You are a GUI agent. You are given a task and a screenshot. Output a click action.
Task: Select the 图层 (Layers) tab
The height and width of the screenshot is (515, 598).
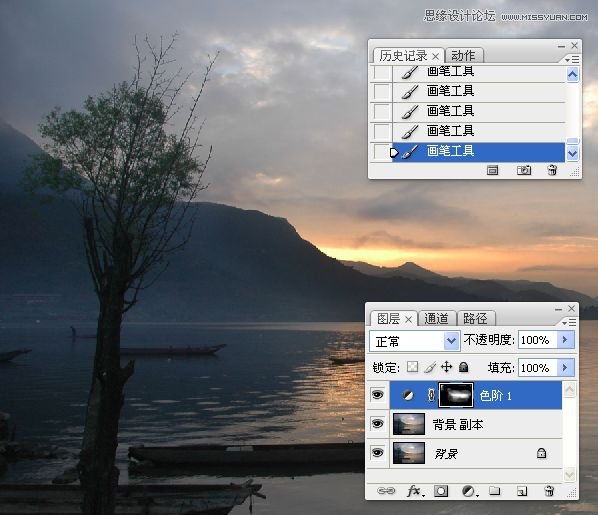click(x=388, y=319)
